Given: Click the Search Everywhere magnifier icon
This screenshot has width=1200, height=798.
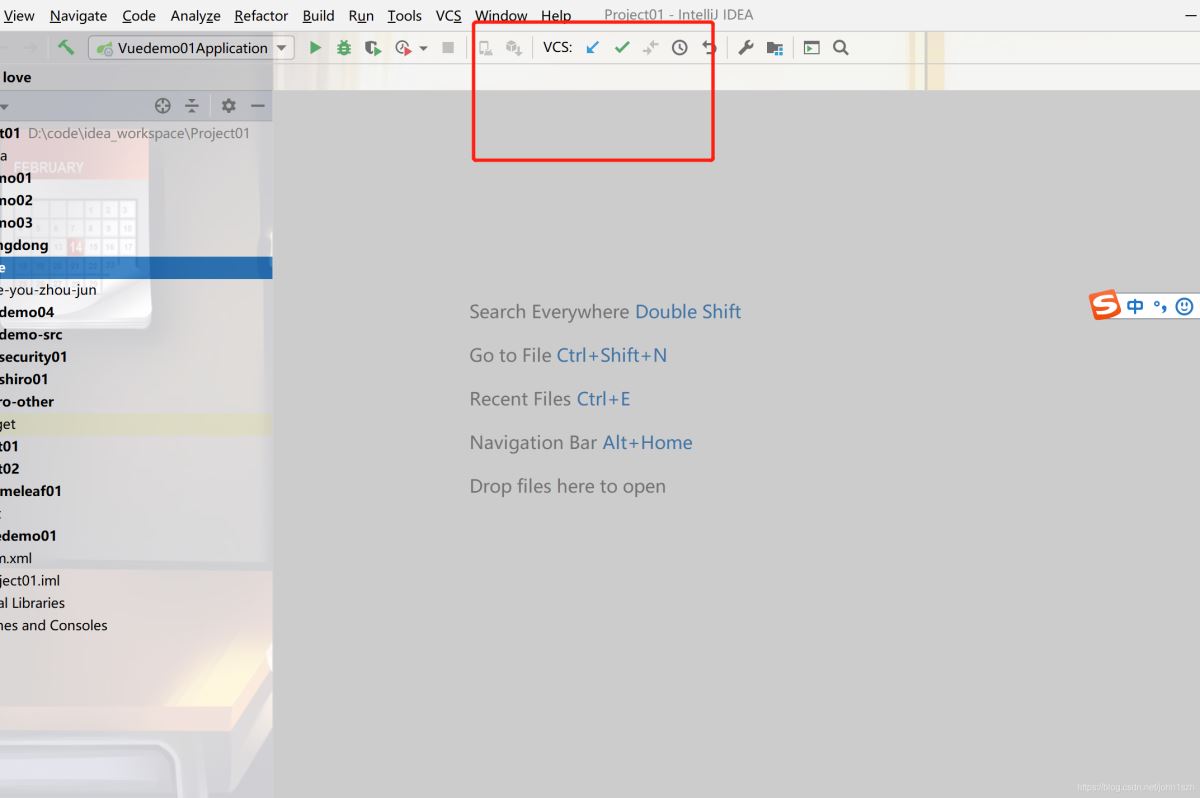Looking at the screenshot, I should pyautogui.click(x=841, y=47).
